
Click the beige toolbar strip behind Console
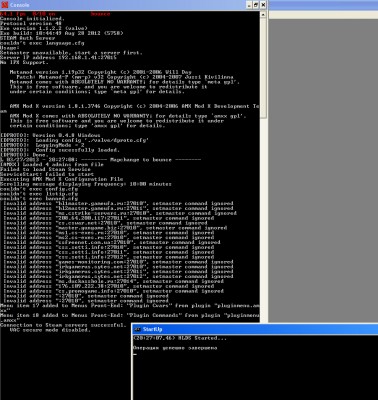point(323,14)
